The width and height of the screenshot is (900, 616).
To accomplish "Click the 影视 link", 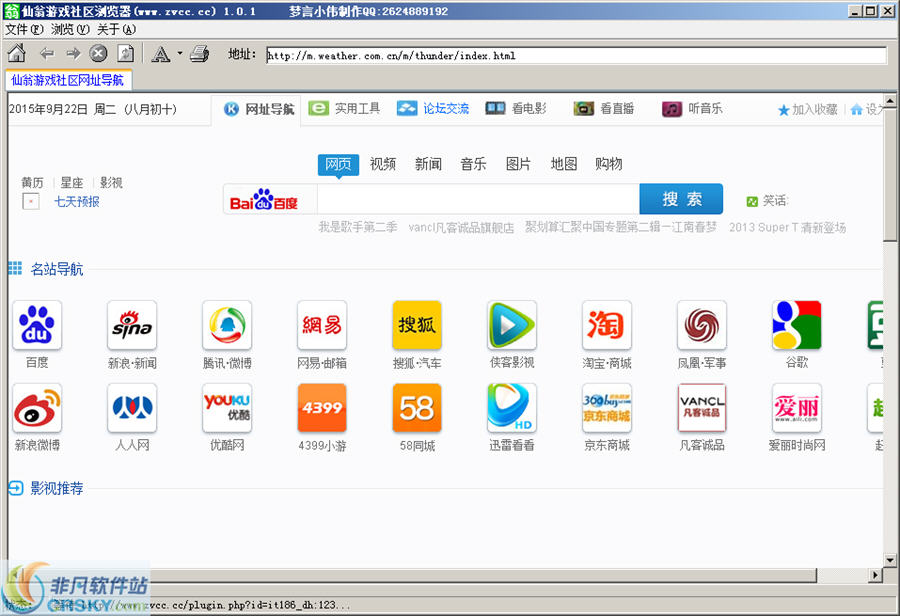I will 111,183.
